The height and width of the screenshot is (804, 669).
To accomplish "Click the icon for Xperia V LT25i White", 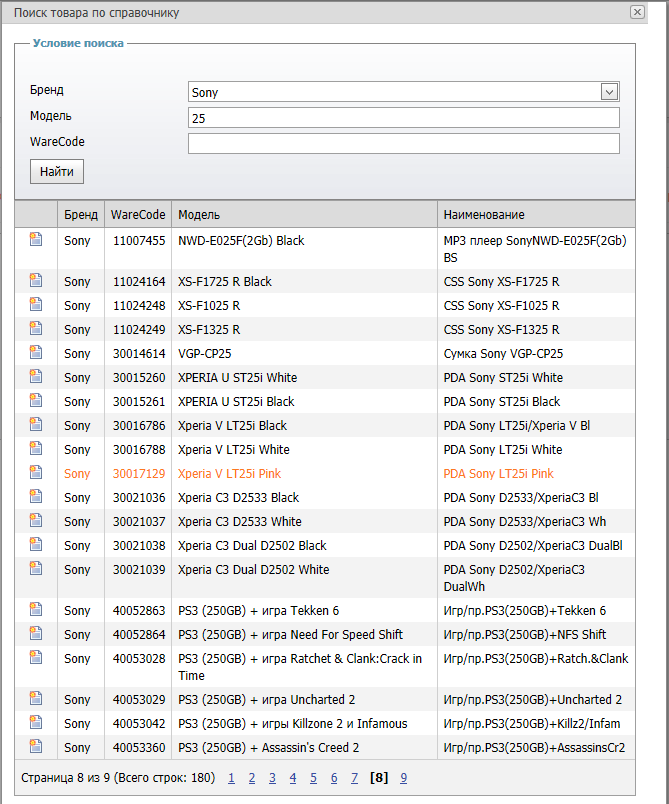I will 36,448.
